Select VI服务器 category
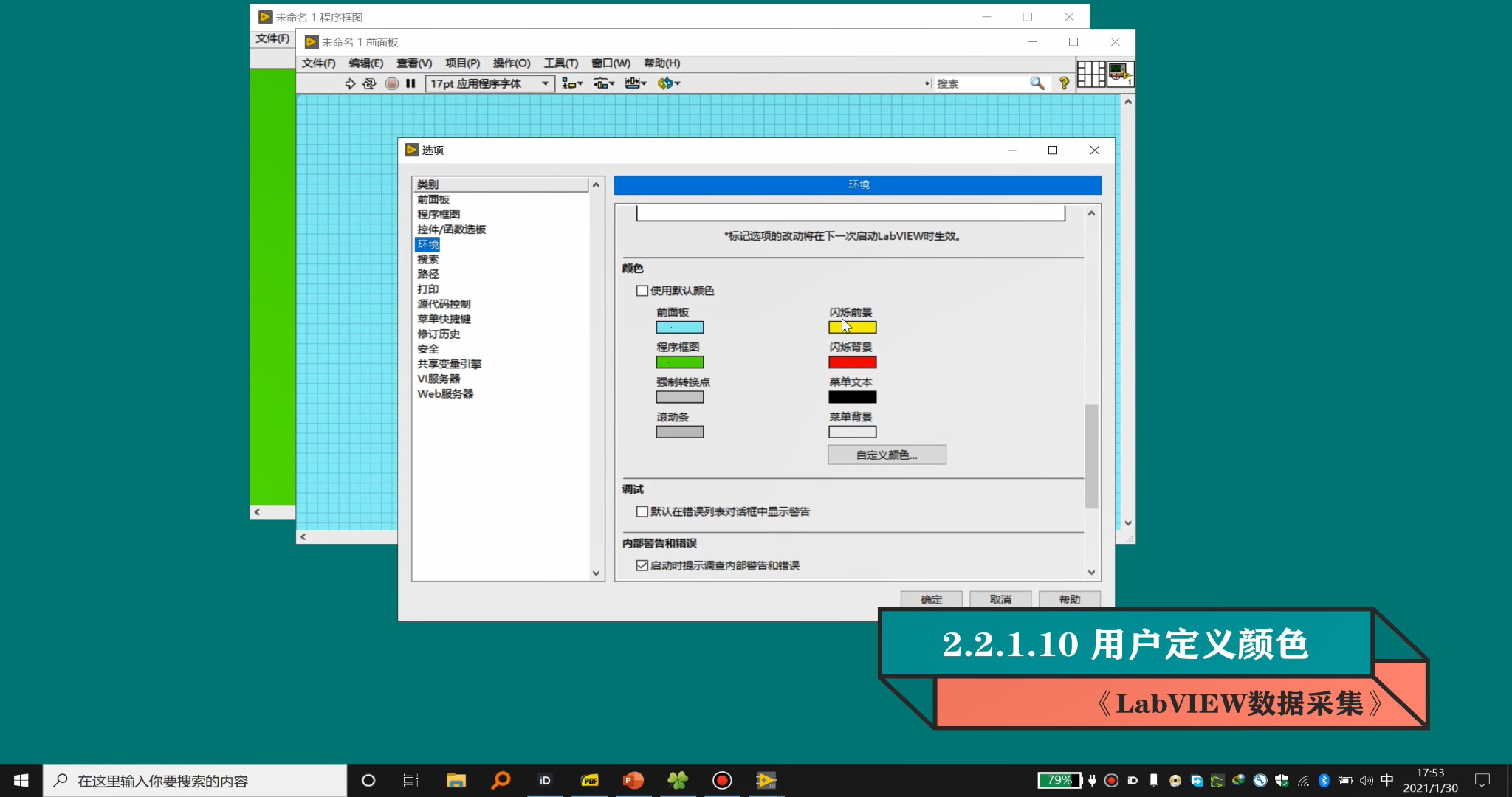 [x=439, y=379]
